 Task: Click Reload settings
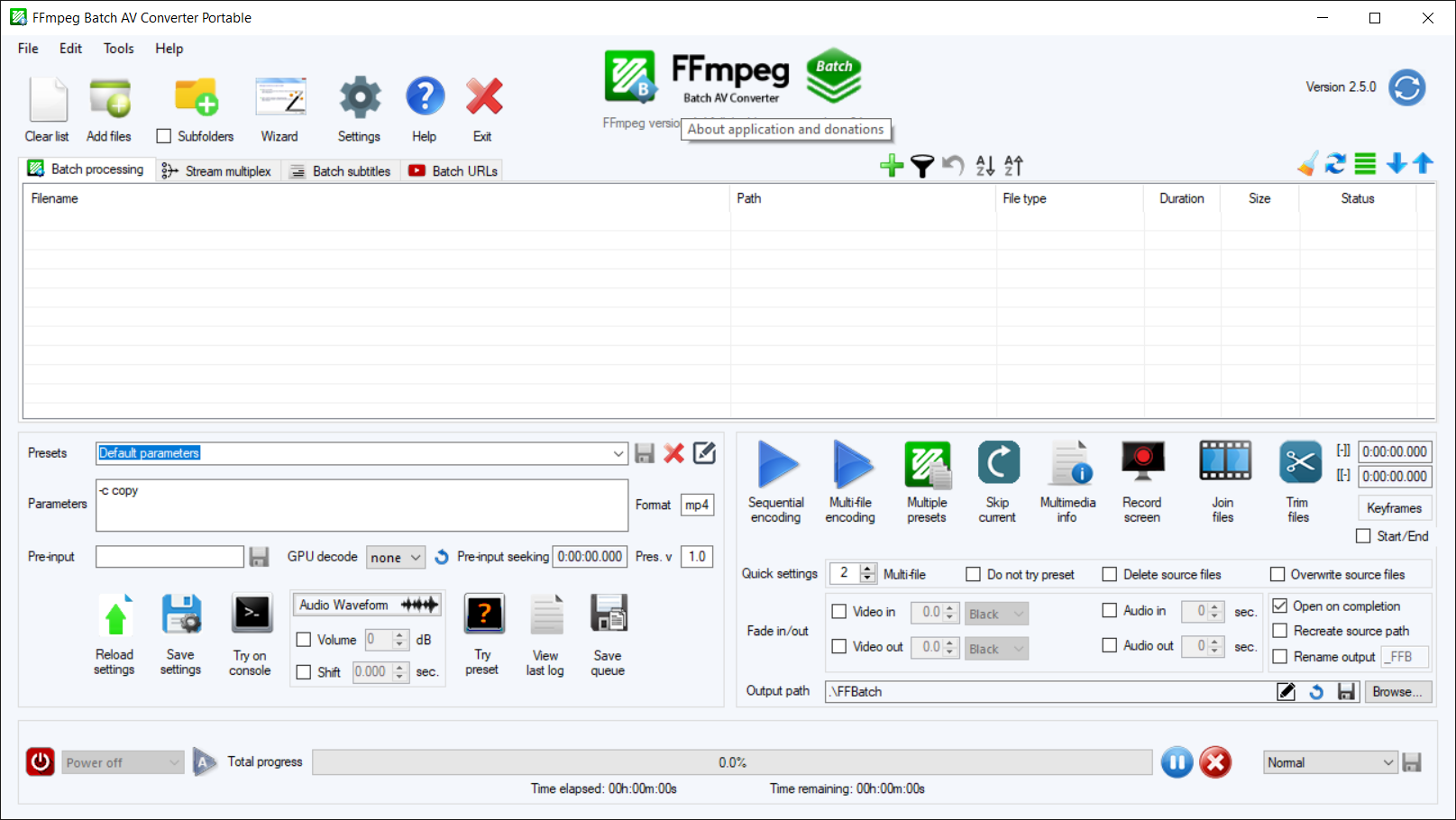tap(115, 616)
